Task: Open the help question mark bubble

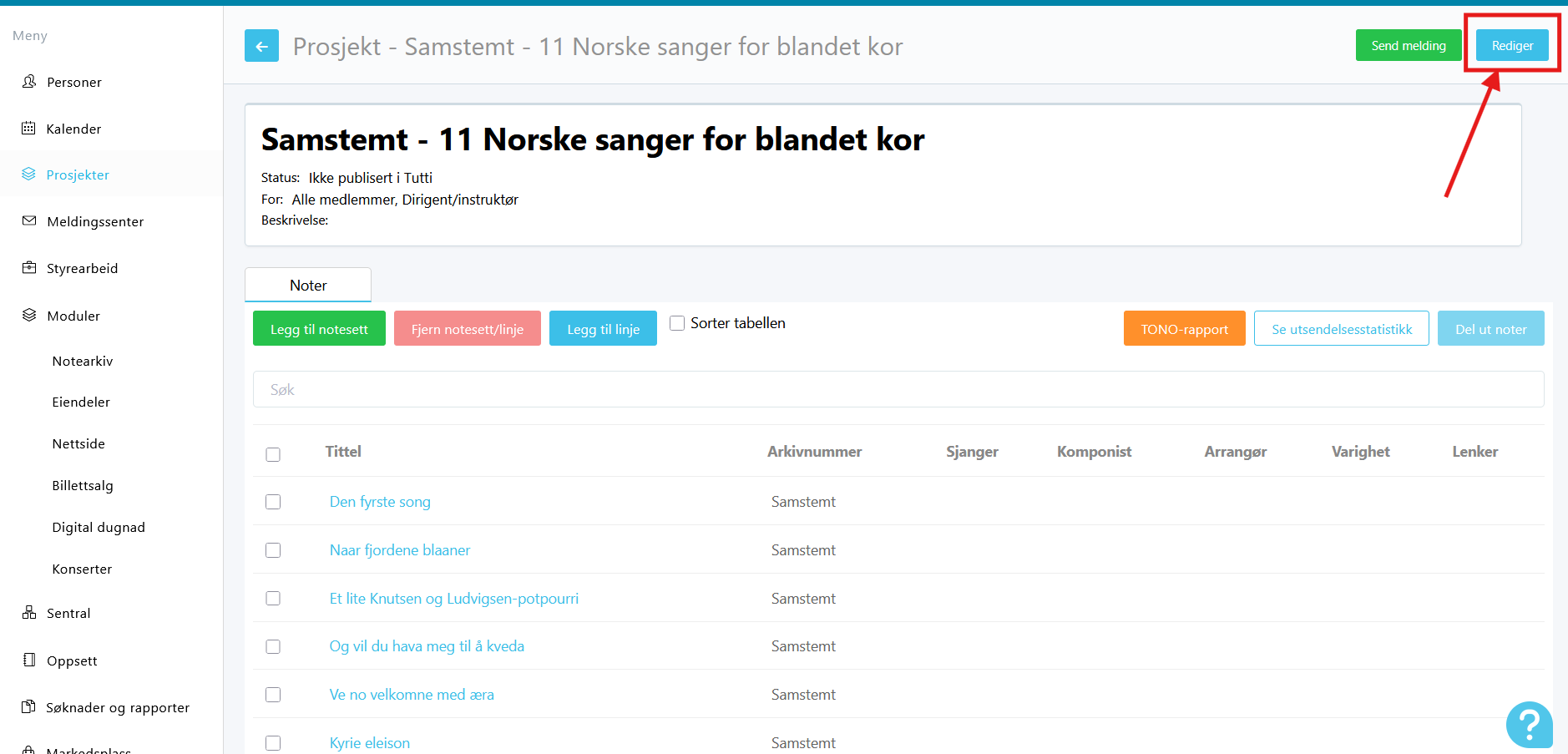Action: (1529, 724)
